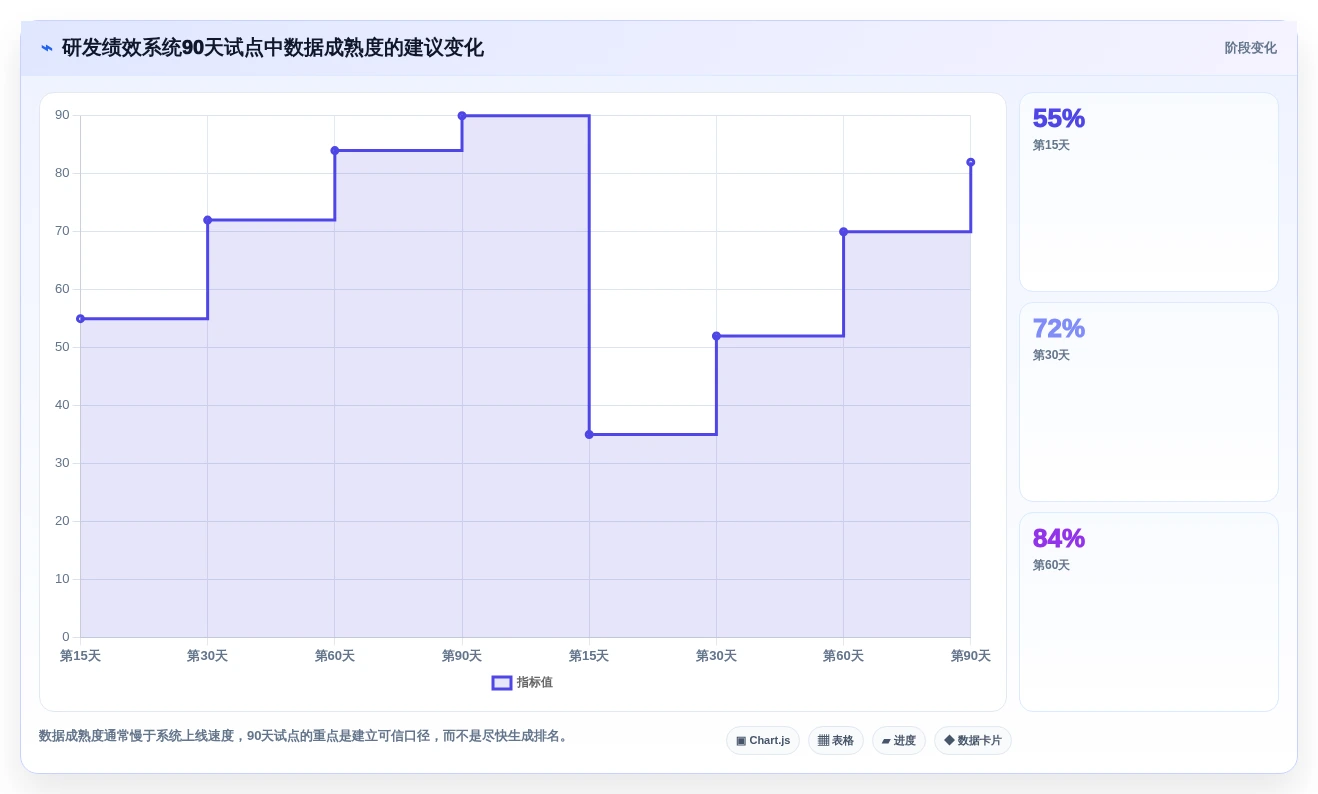Click the chart data point at value 55
The height and width of the screenshot is (794, 1318).
pyautogui.click(x=80, y=319)
